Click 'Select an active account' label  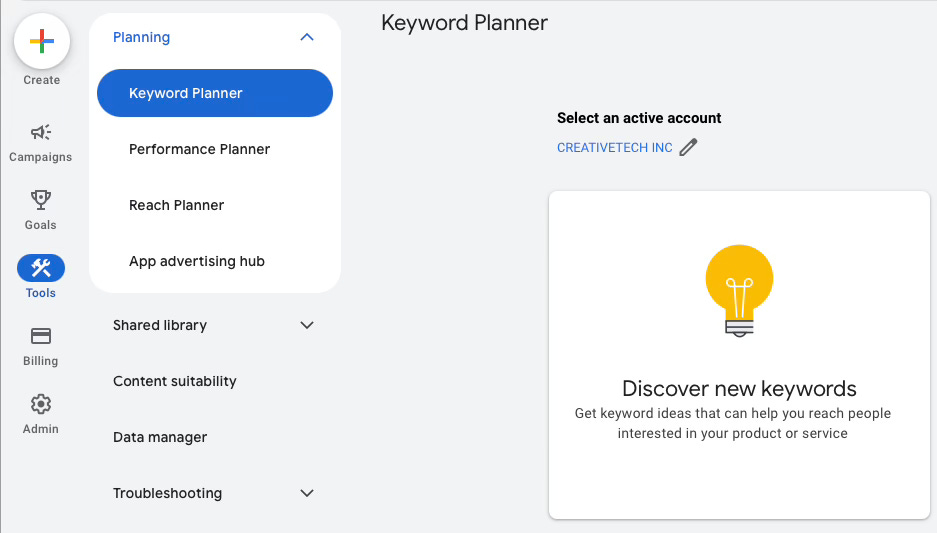click(639, 118)
